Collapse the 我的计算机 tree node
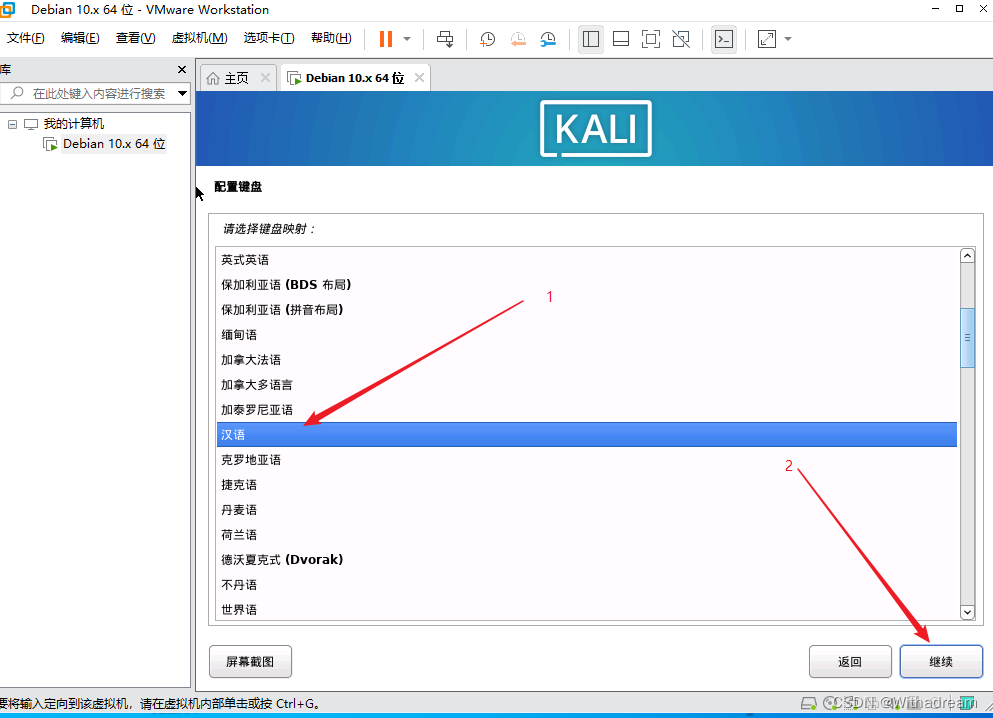Image resolution: width=993 pixels, height=718 pixels. pyautogui.click(x=12, y=124)
